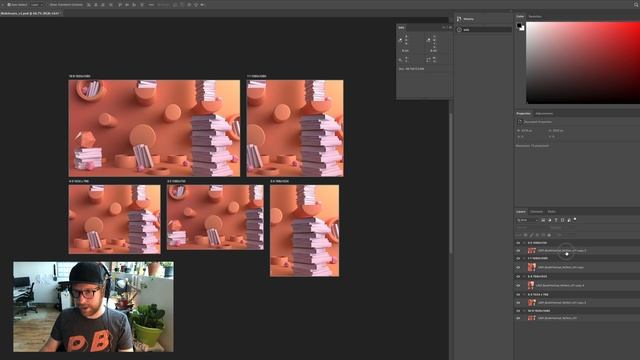Click the 4:3 1024 x 768 artboard label on canvas

79,181
